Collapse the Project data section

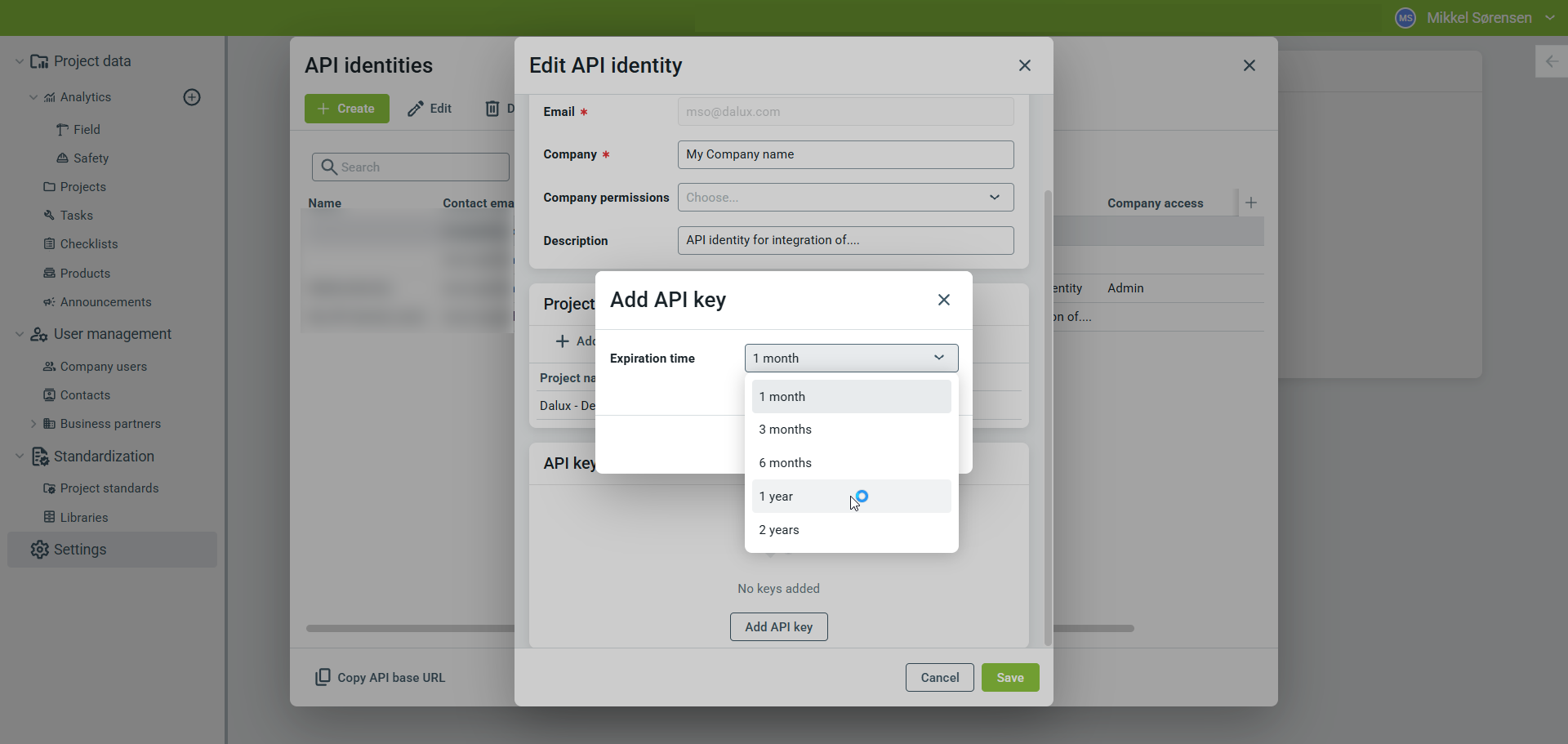click(20, 62)
